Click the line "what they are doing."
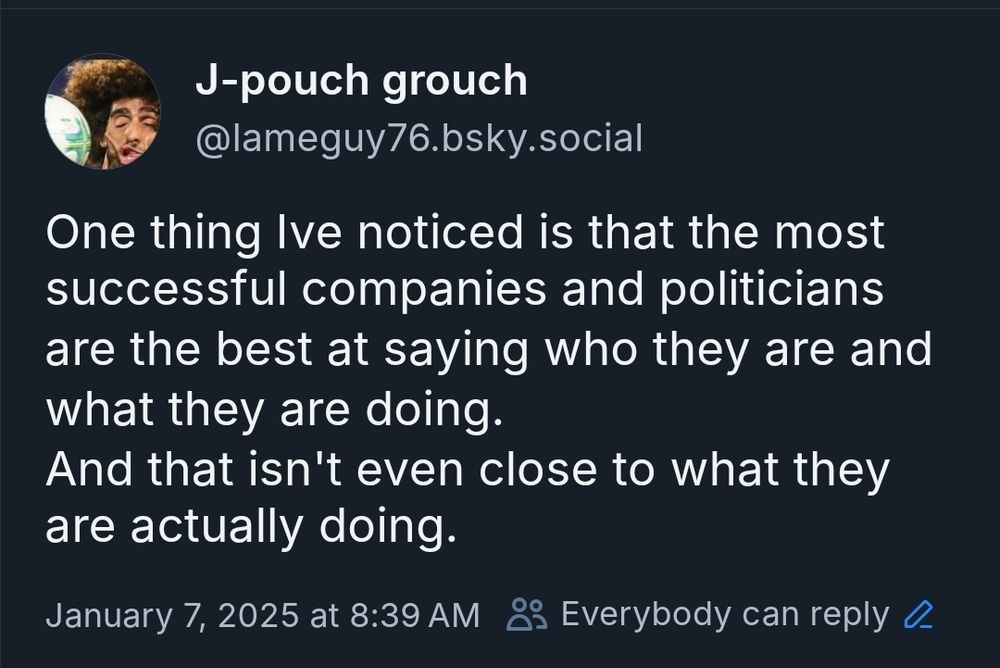The height and width of the screenshot is (668, 1000). tap(272, 408)
